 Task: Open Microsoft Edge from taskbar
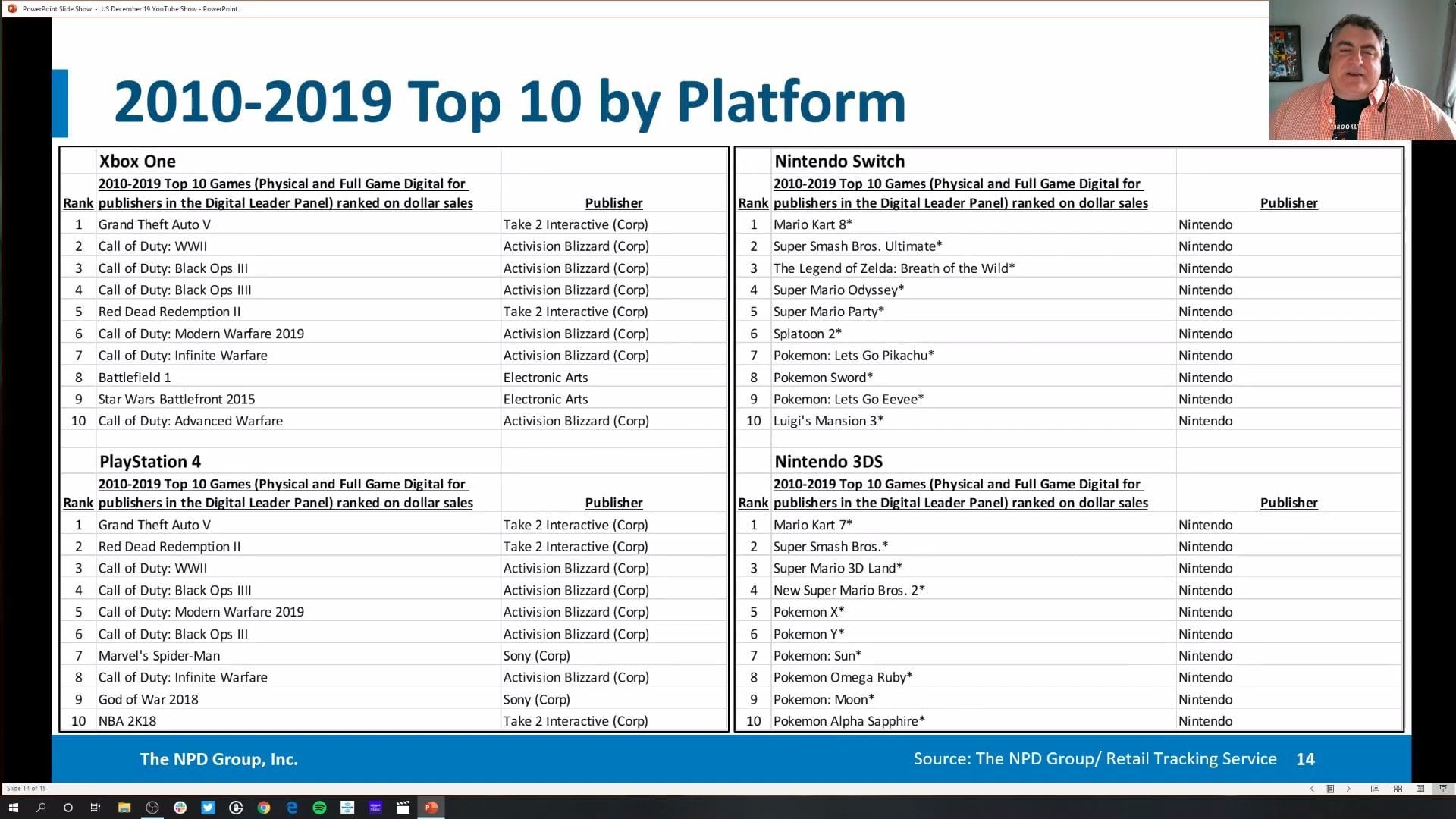point(292,808)
